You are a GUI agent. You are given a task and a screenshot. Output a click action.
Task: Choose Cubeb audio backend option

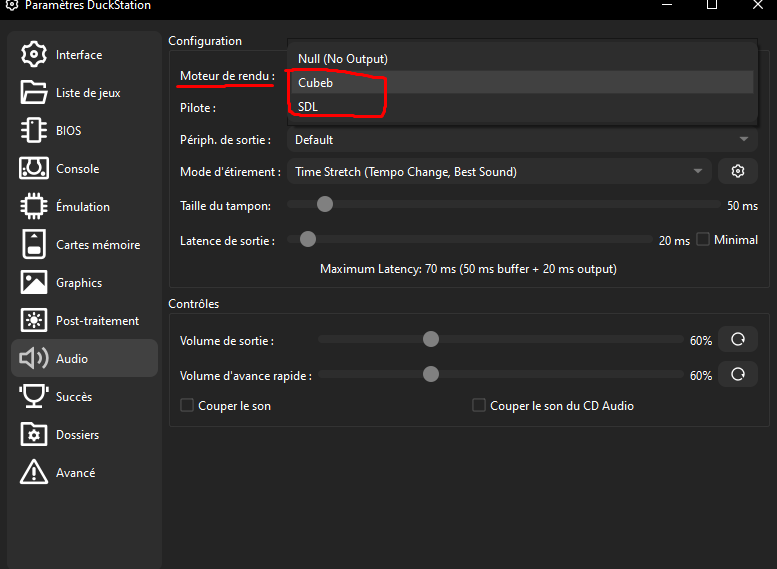pos(522,83)
